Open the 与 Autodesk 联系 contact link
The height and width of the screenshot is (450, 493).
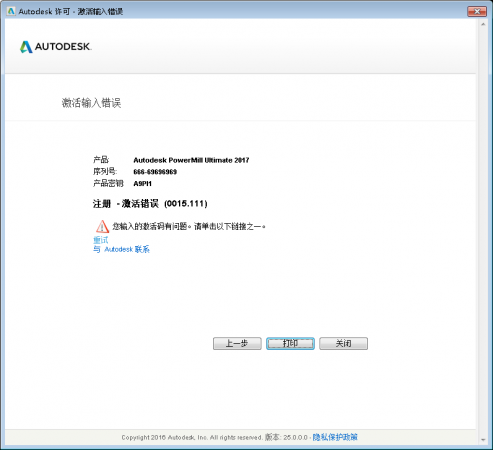click(121, 249)
